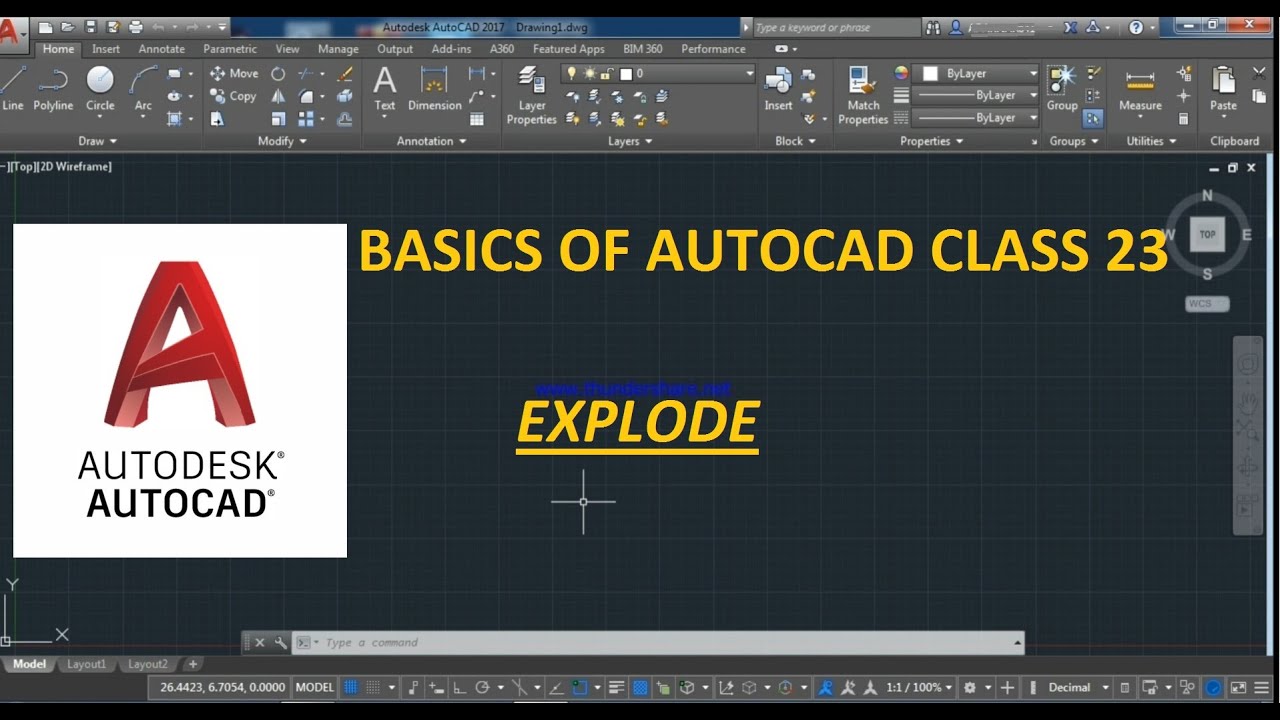Click the Move tool
This screenshot has width=1280, height=720.
(x=233, y=73)
